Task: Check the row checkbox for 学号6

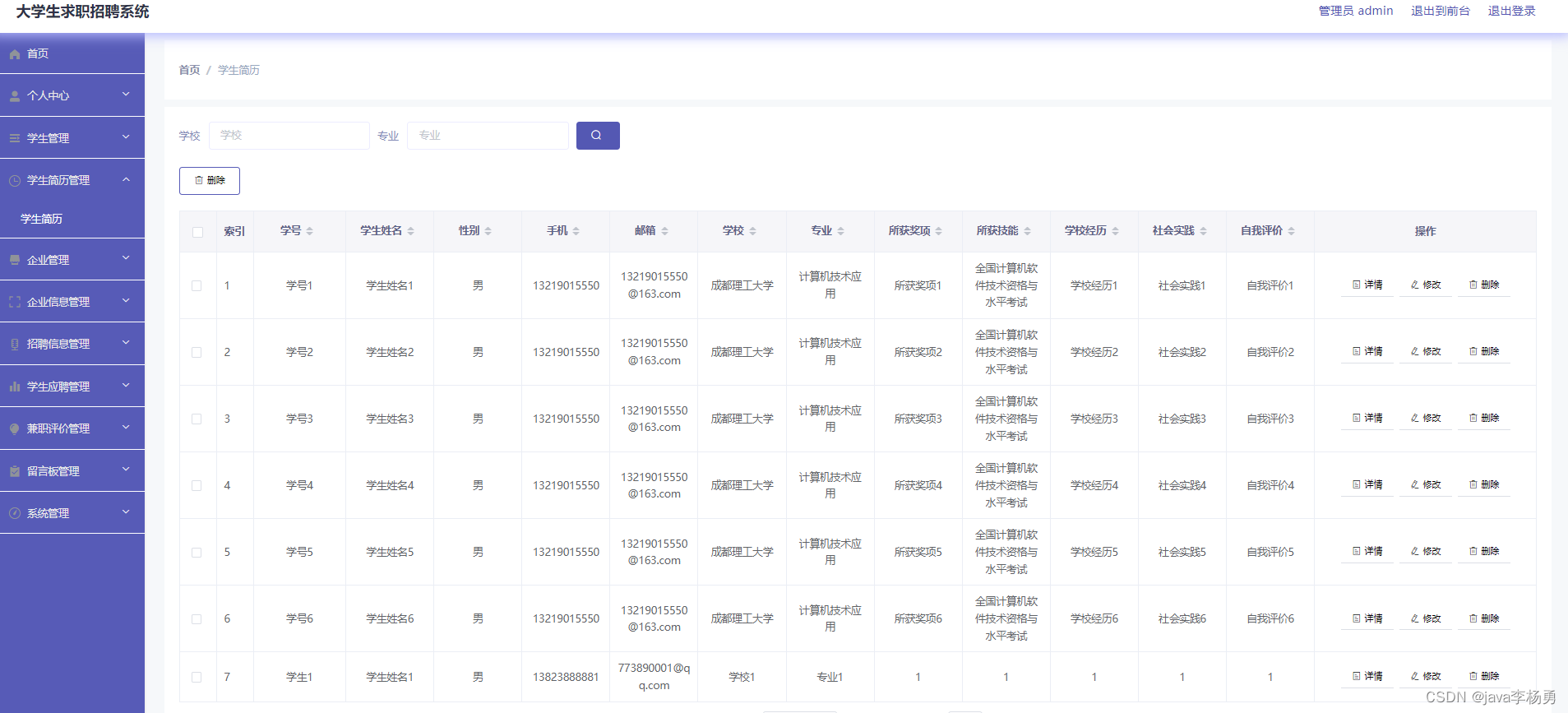Action: click(x=197, y=619)
